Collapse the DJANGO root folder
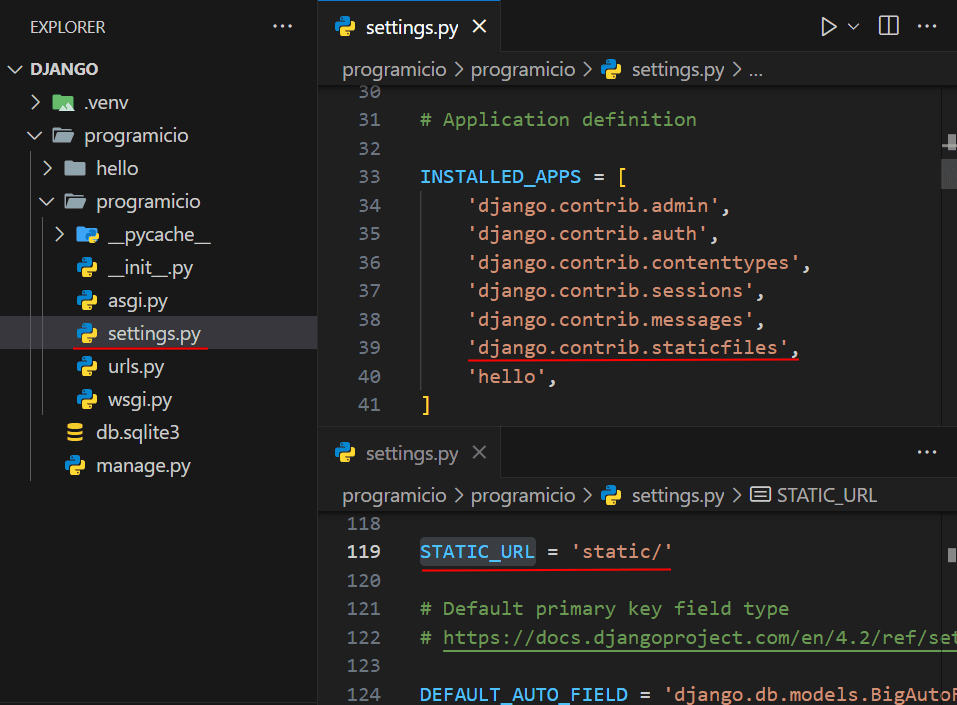 click(15, 69)
